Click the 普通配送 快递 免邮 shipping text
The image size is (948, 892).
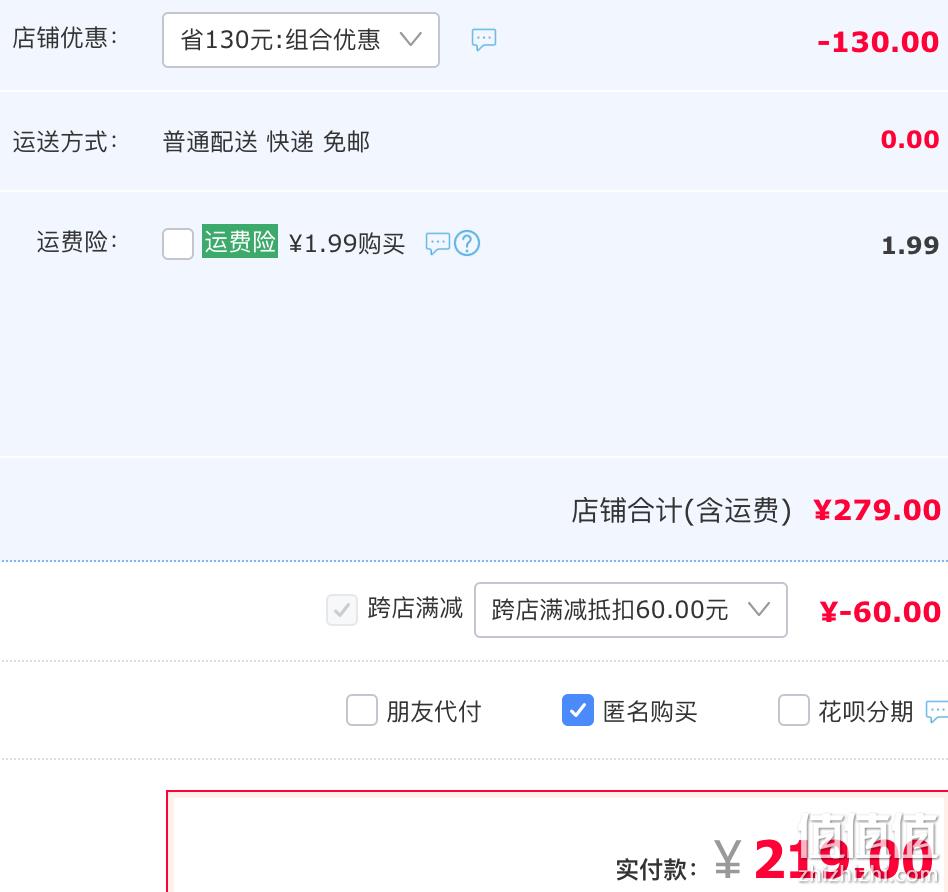266,142
